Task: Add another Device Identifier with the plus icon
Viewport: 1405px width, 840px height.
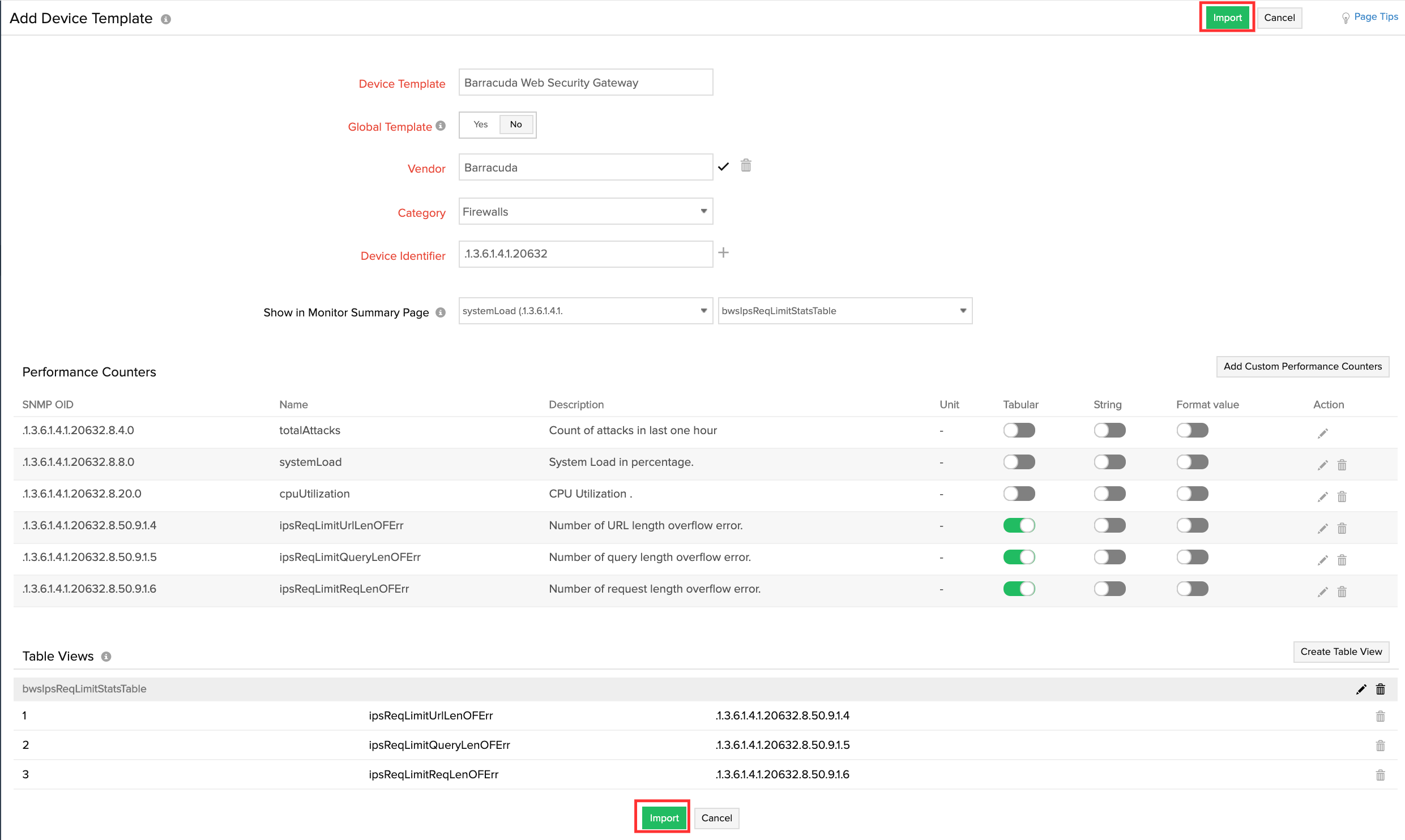Action: [x=724, y=252]
